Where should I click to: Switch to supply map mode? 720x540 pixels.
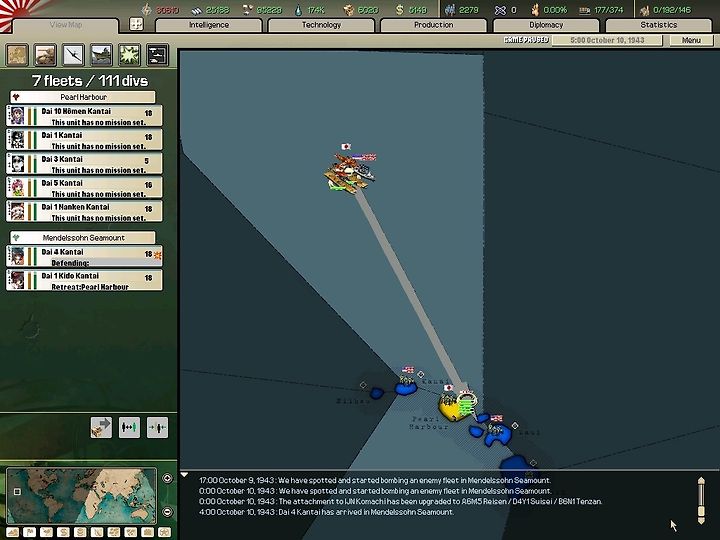80,533
